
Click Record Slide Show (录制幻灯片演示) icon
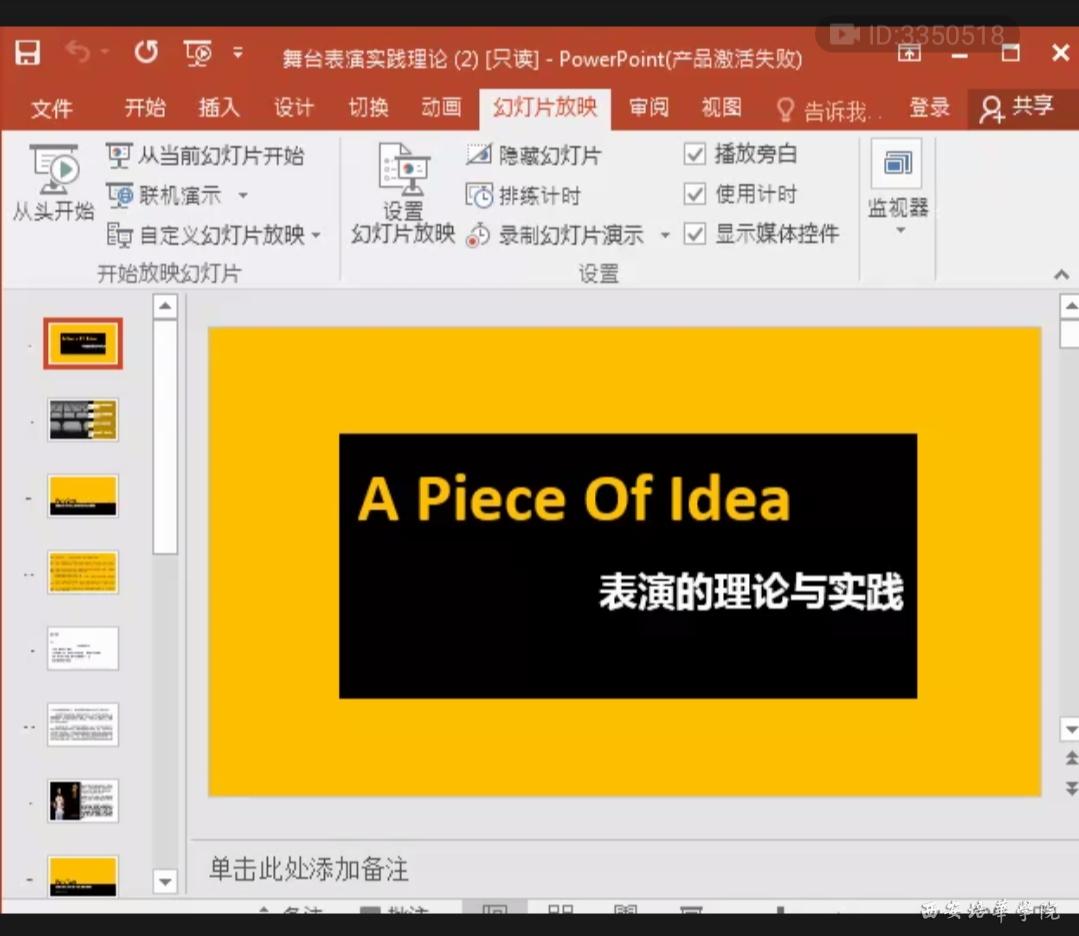click(x=479, y=236)
